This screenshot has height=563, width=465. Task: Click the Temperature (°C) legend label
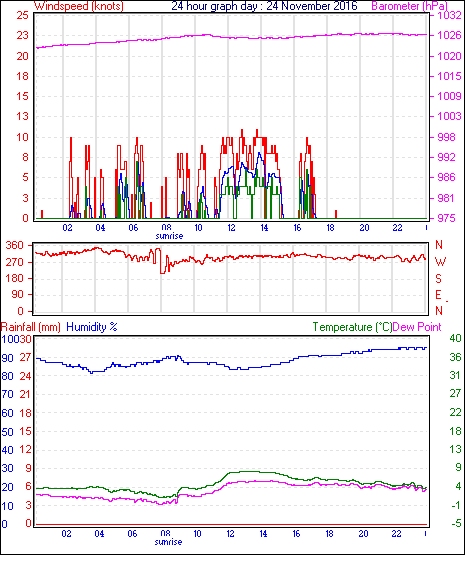tap(352, 327)
